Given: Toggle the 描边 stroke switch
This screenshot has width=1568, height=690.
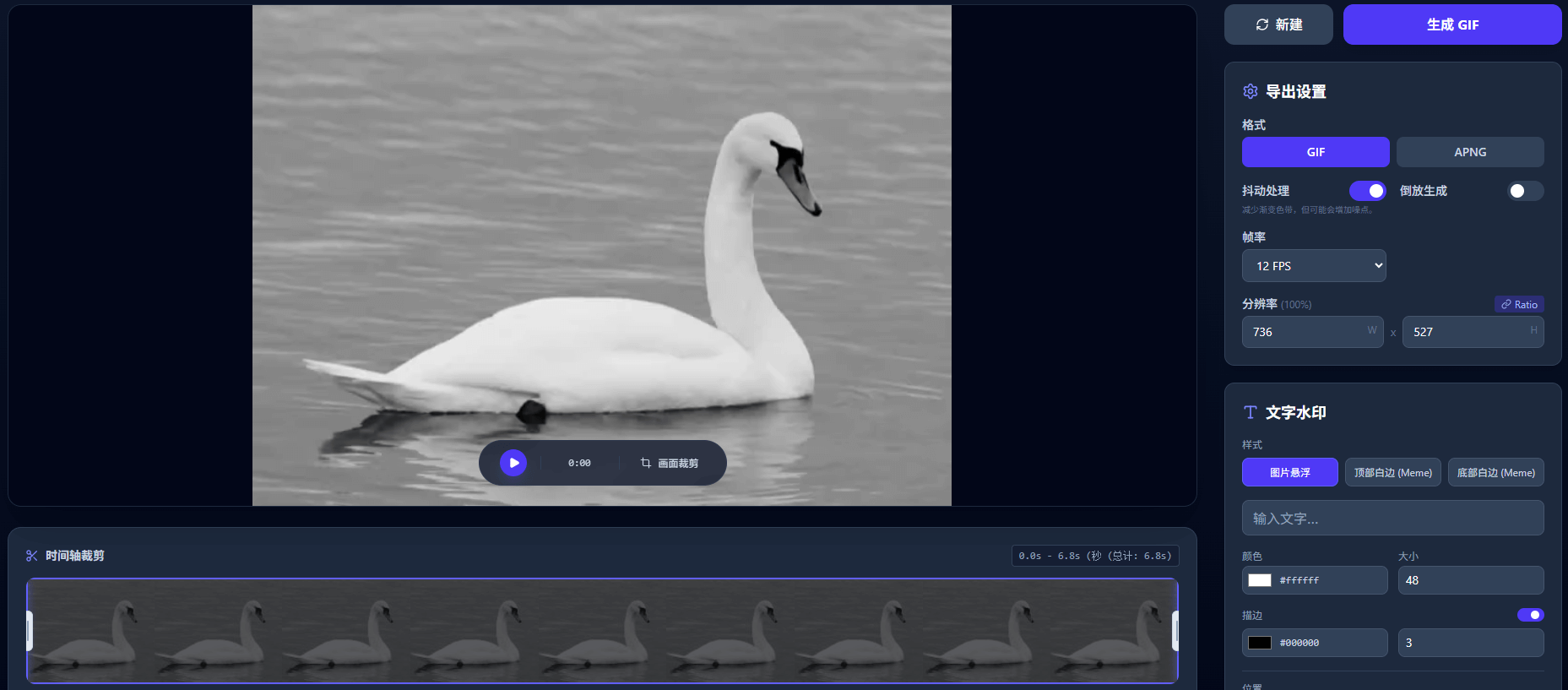Looking at the screenshot, I should point(1531,615).
